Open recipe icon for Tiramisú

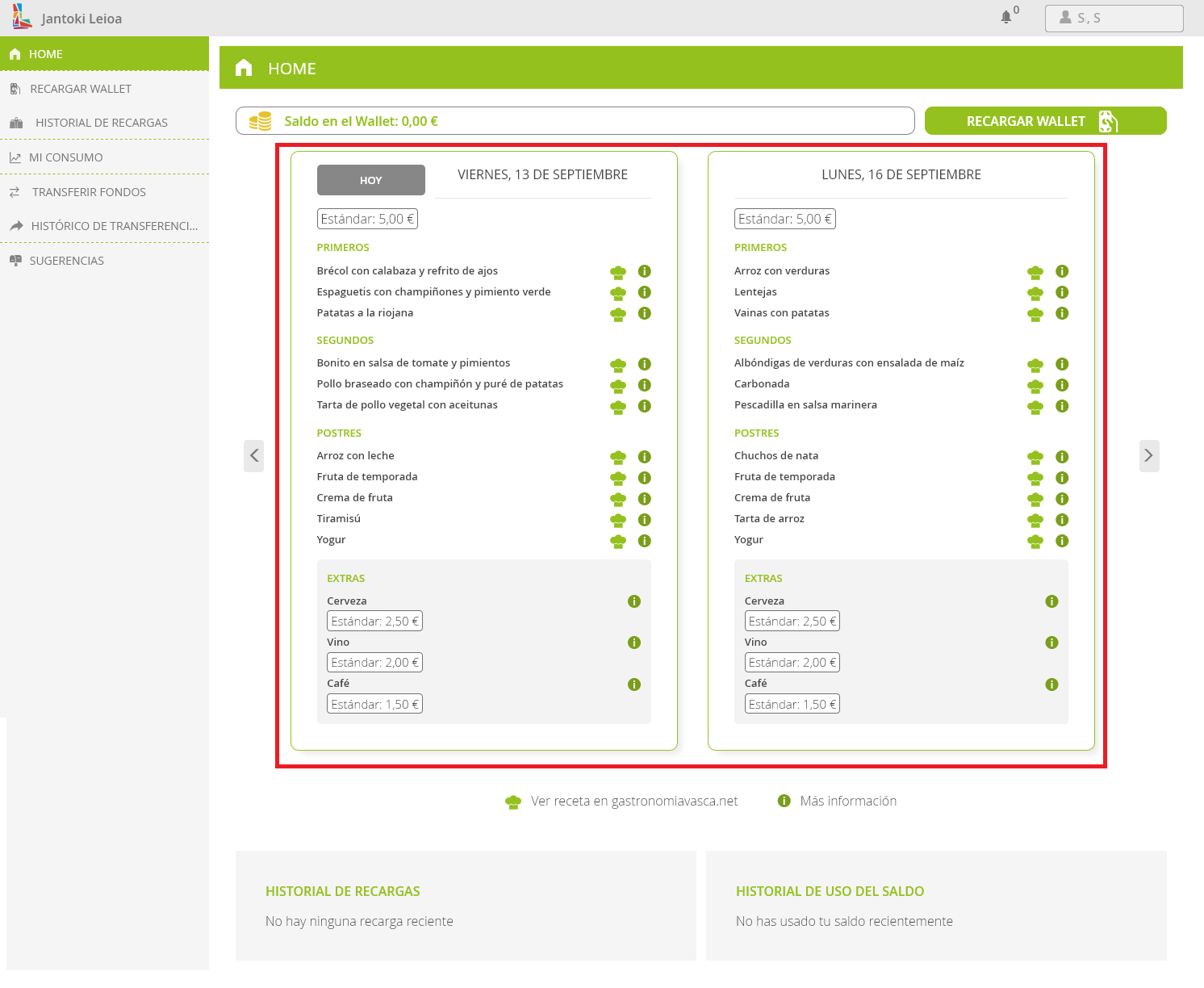point(618,520)
